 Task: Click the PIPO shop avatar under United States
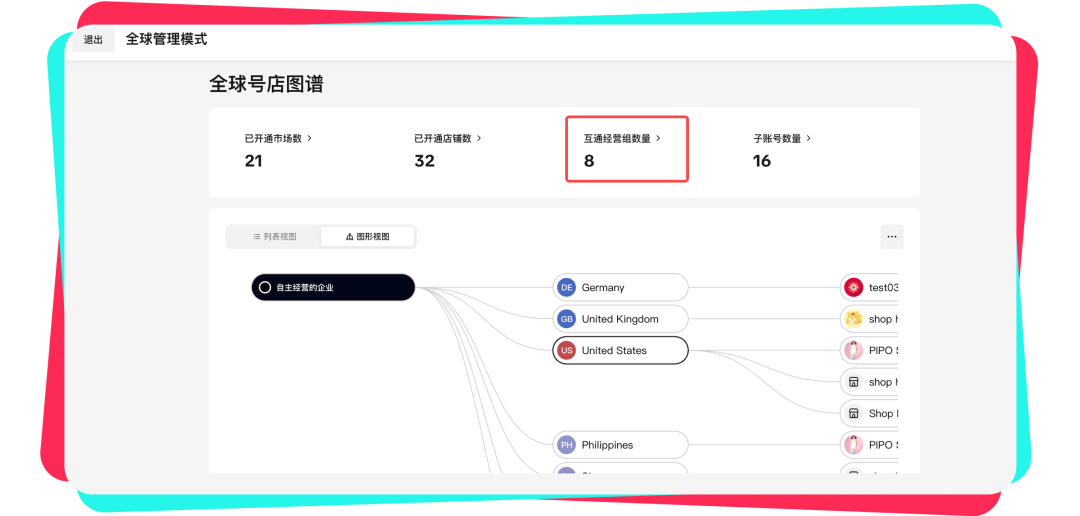point(854,351)
